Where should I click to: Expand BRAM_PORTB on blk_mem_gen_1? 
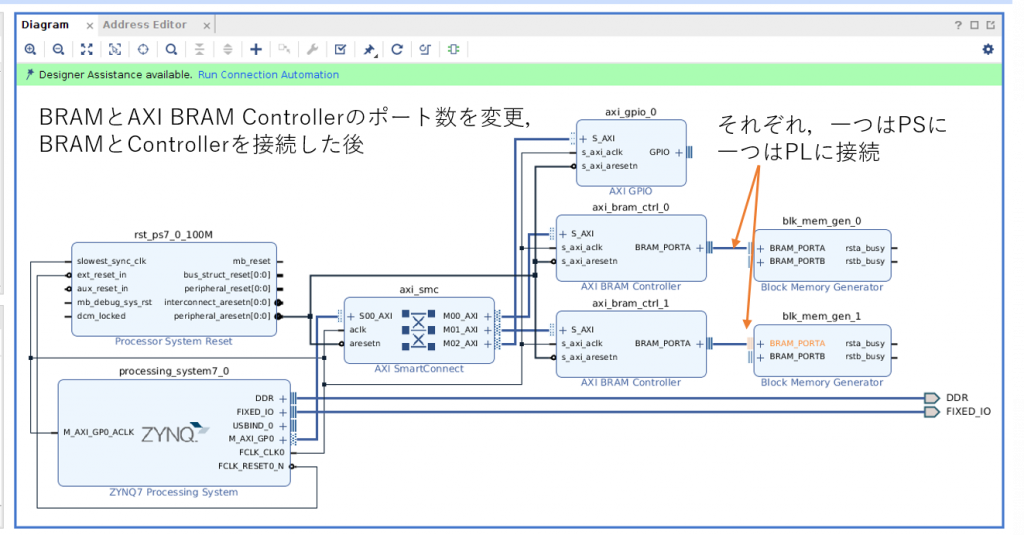point(761,357)
